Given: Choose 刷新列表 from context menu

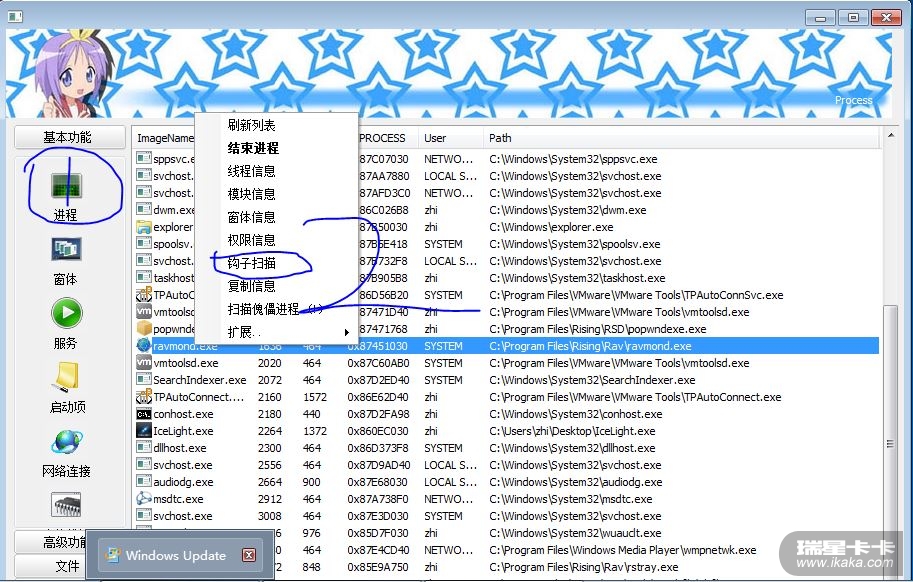Looking at the screenshot, I should (x=251, y=125).
